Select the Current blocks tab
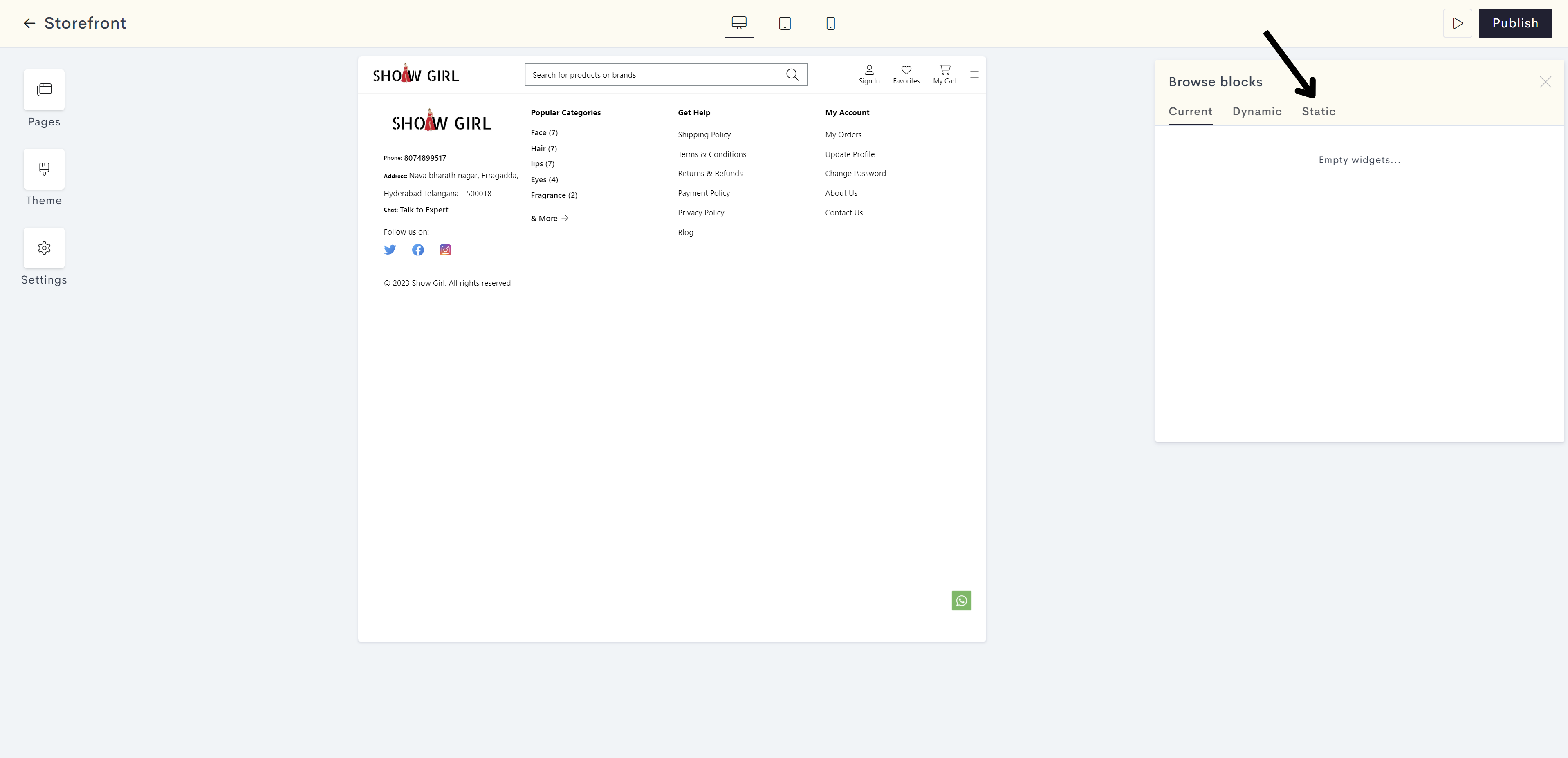 1190,111
